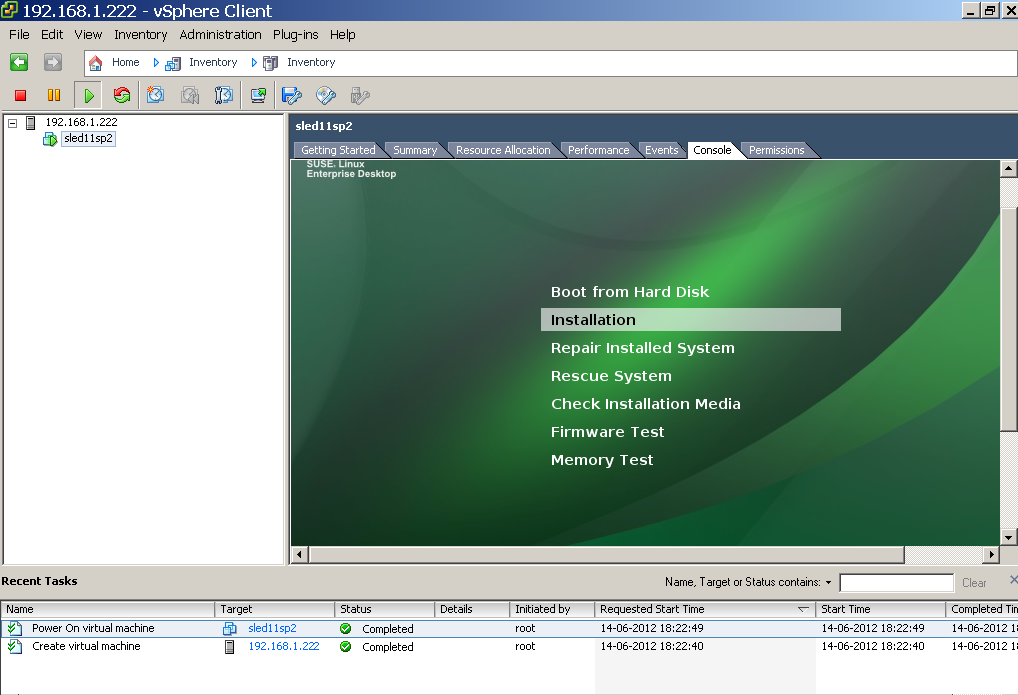Click the second Inventory breadcrumb icon
Image resolution: width=1018 pixels, height=695 pixels.
(270, 63)
